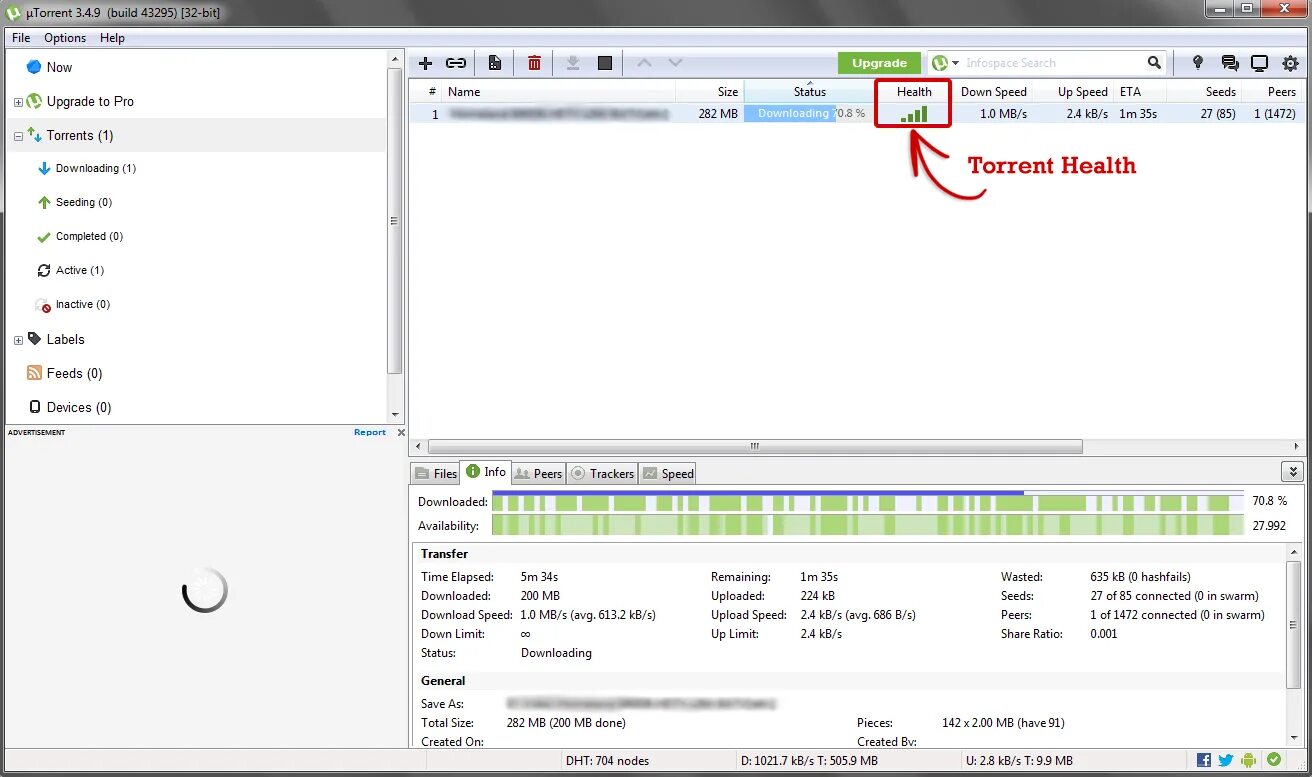Switch to the Trackers tab
Image resolution: width=1312 pixels, height=777 pixels.
(602, 473)
